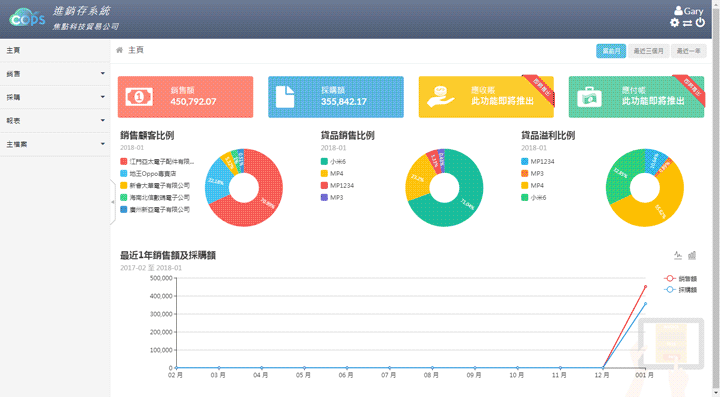Select the 最近三個月 period tab
Viewport: 720px width, 397px height.
click(648, 51)
